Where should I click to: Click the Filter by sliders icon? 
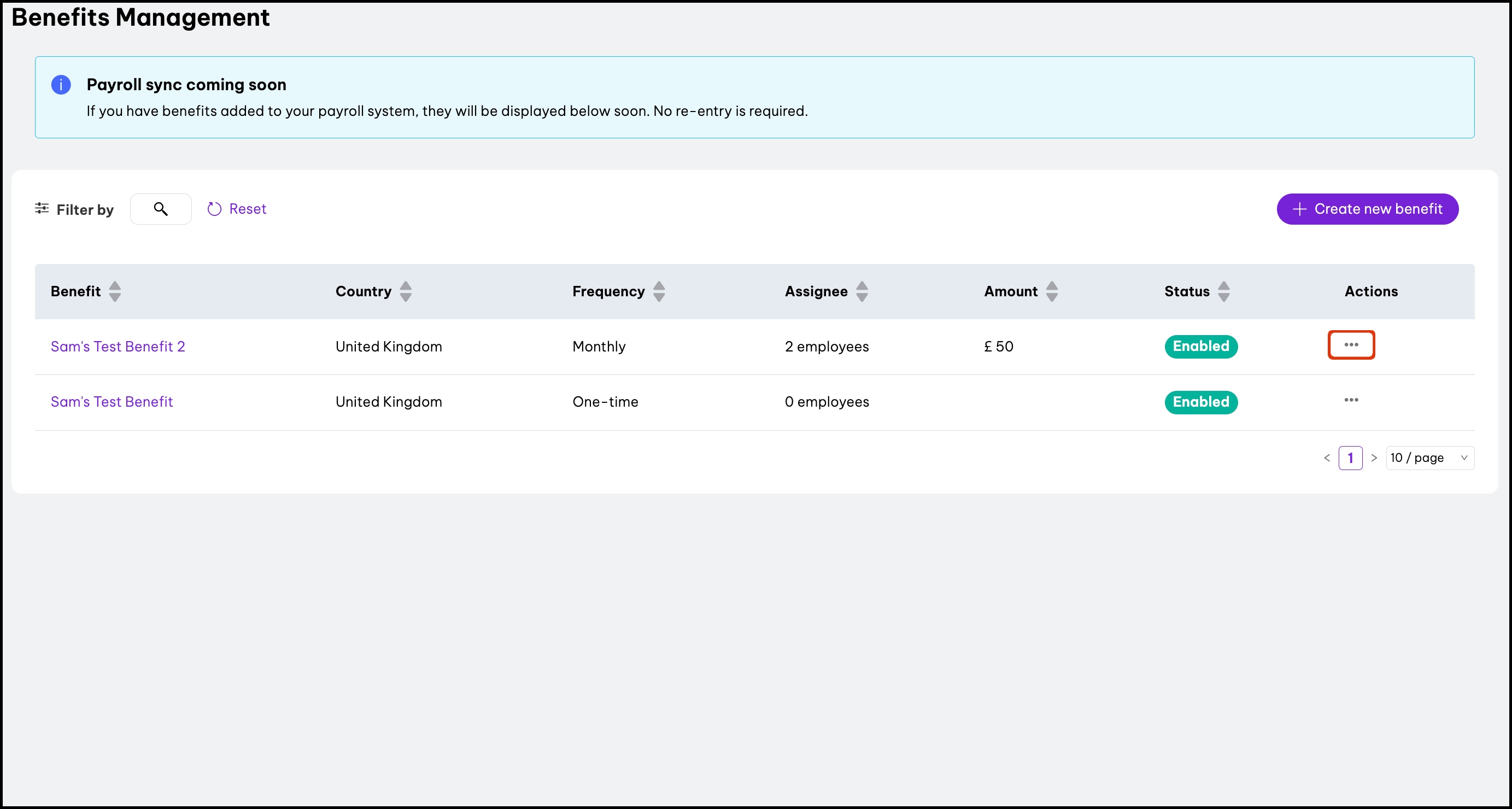[42, 208]
